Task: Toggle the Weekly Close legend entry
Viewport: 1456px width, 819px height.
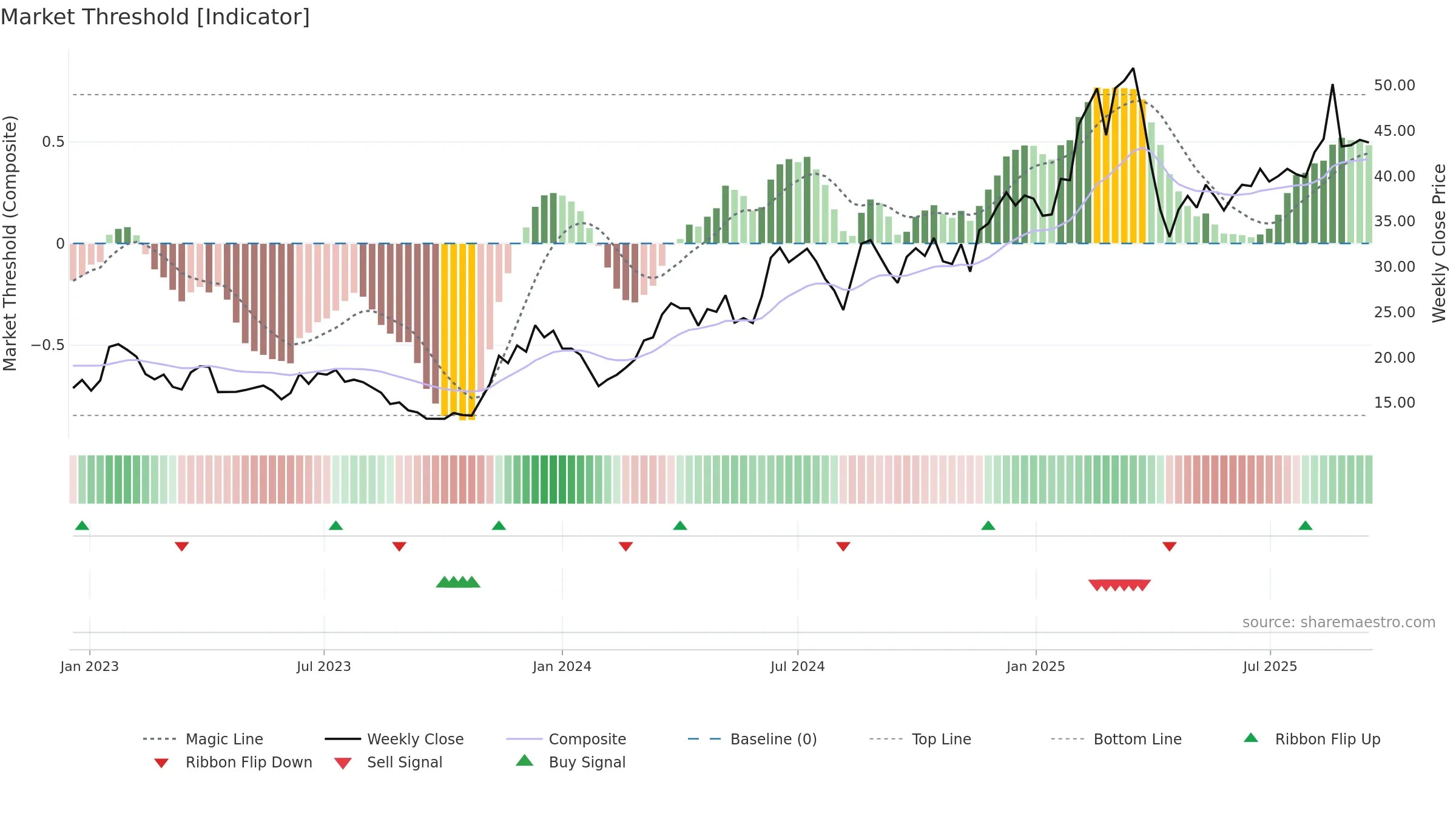Action: [x=394, y=739]
